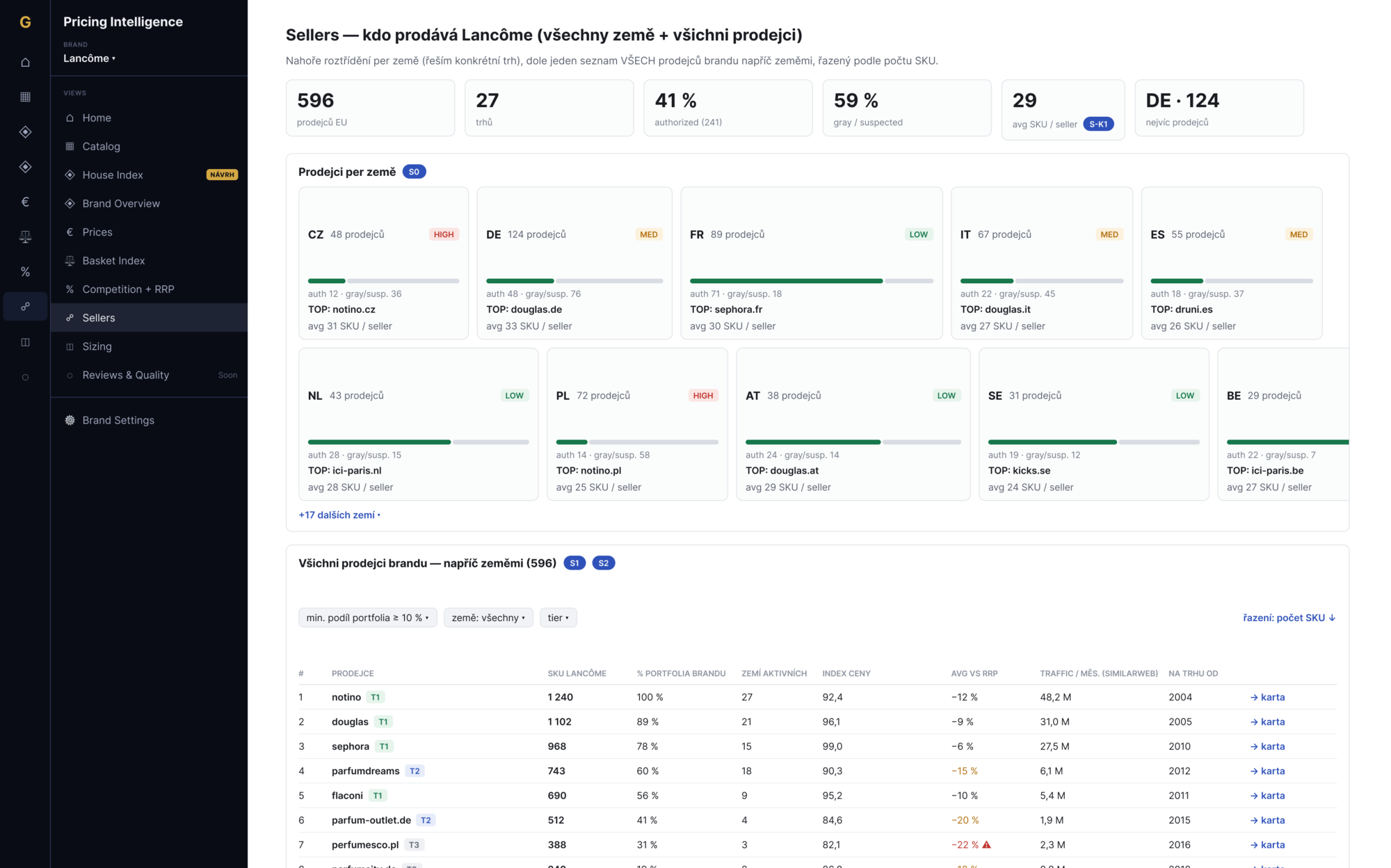Open the DE 124 prodejců country card
The image size is (1391, 868).
tap(574, 263)
